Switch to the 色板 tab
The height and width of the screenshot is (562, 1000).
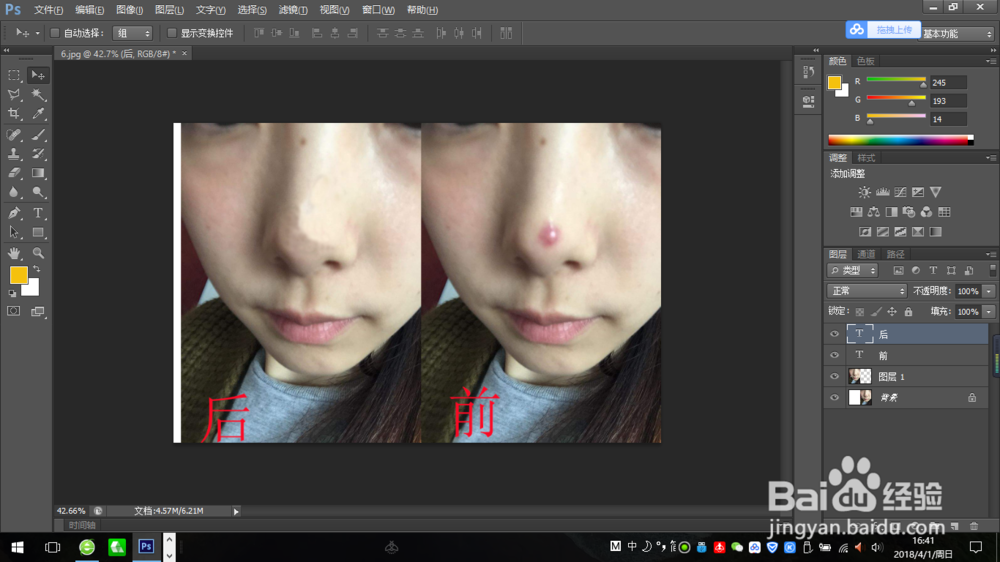point(865,61)
